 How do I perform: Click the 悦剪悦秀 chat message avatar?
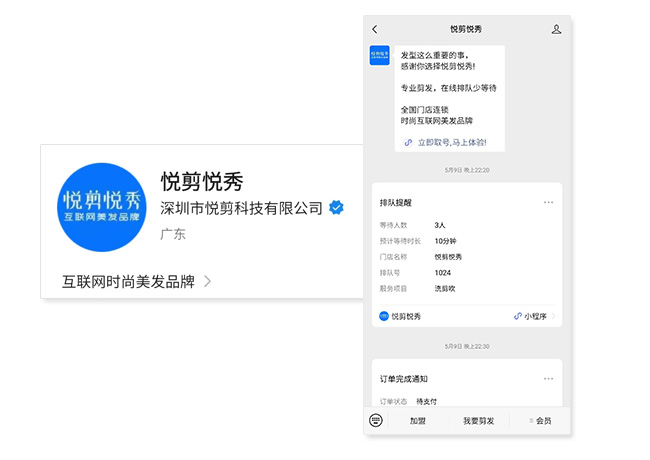coord(379,55)
